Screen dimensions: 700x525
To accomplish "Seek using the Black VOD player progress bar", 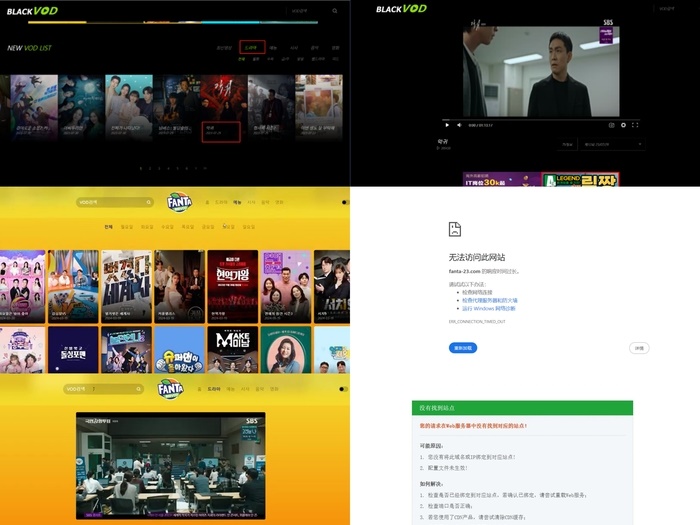I will point(541,120).
